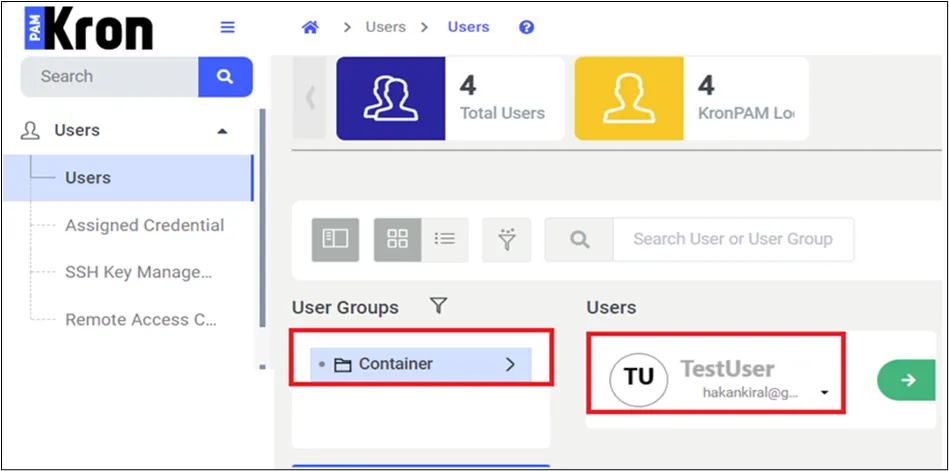Click the magnifier beside user search

point(579,240)
